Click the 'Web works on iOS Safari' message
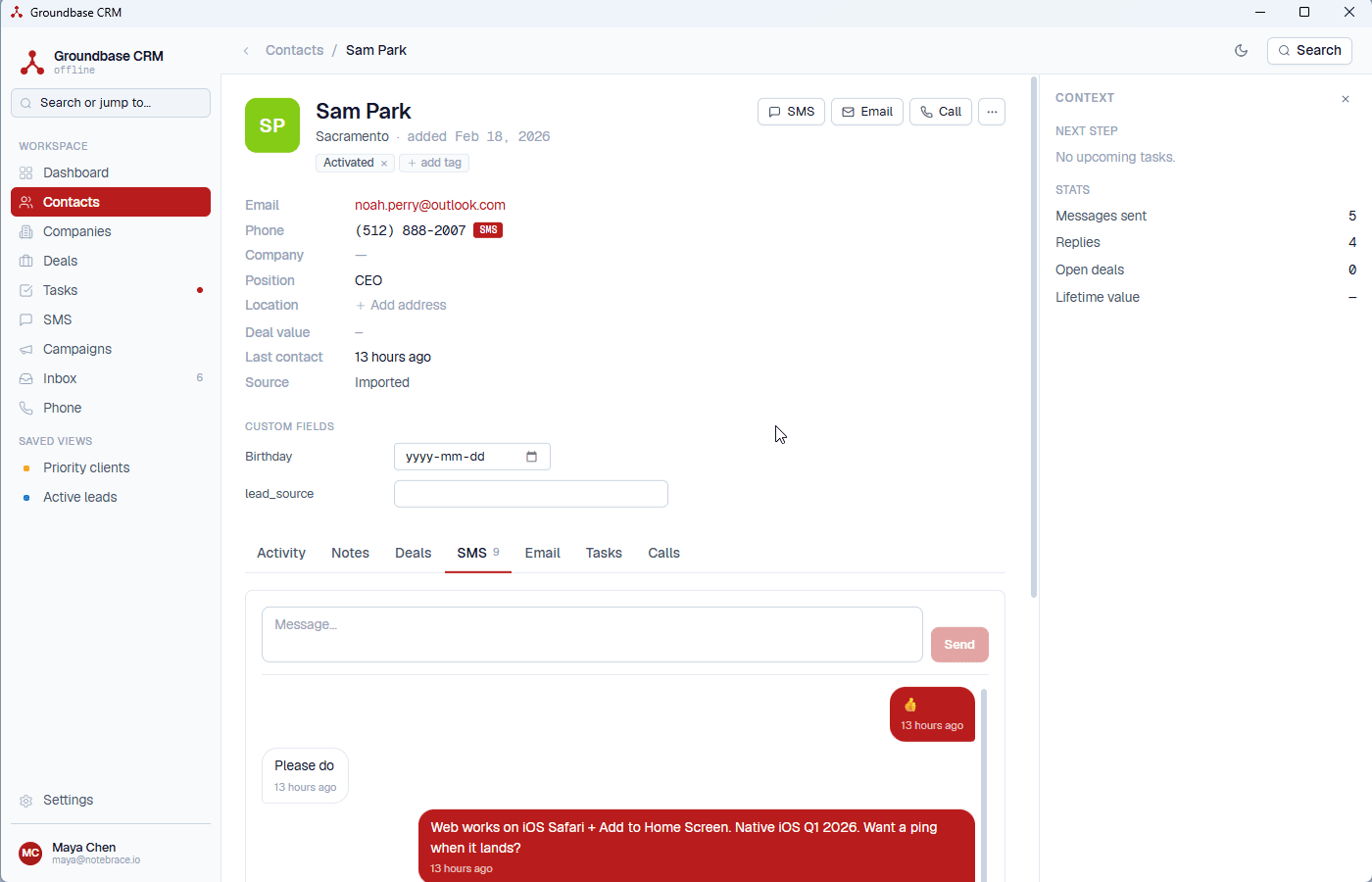Screen dimensions: 1372x882 click(x=697, y=847)
